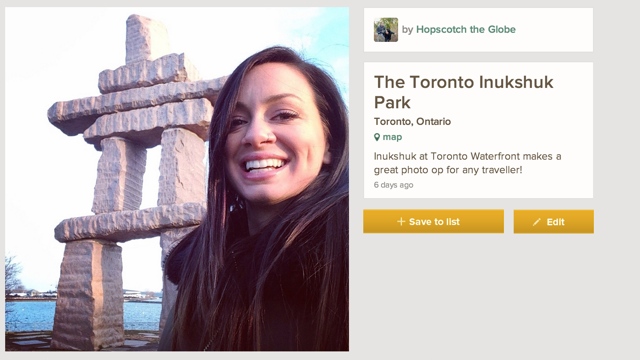Click the word 'by' before author name
The height and width of the screenshot is (360, 640).
407,30
